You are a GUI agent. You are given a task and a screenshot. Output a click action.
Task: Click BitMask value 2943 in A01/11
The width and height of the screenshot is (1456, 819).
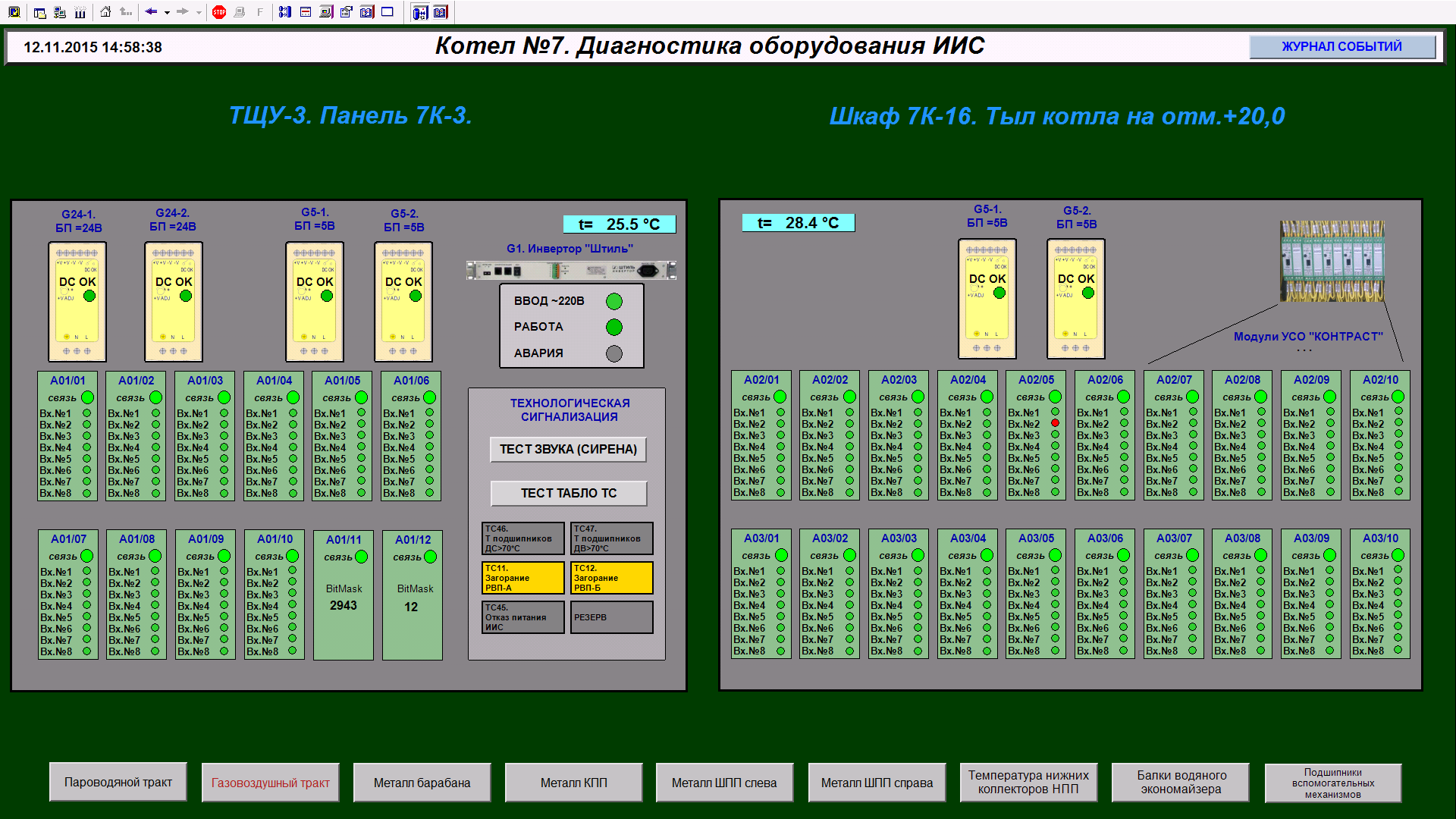click(x=344, y=606)
